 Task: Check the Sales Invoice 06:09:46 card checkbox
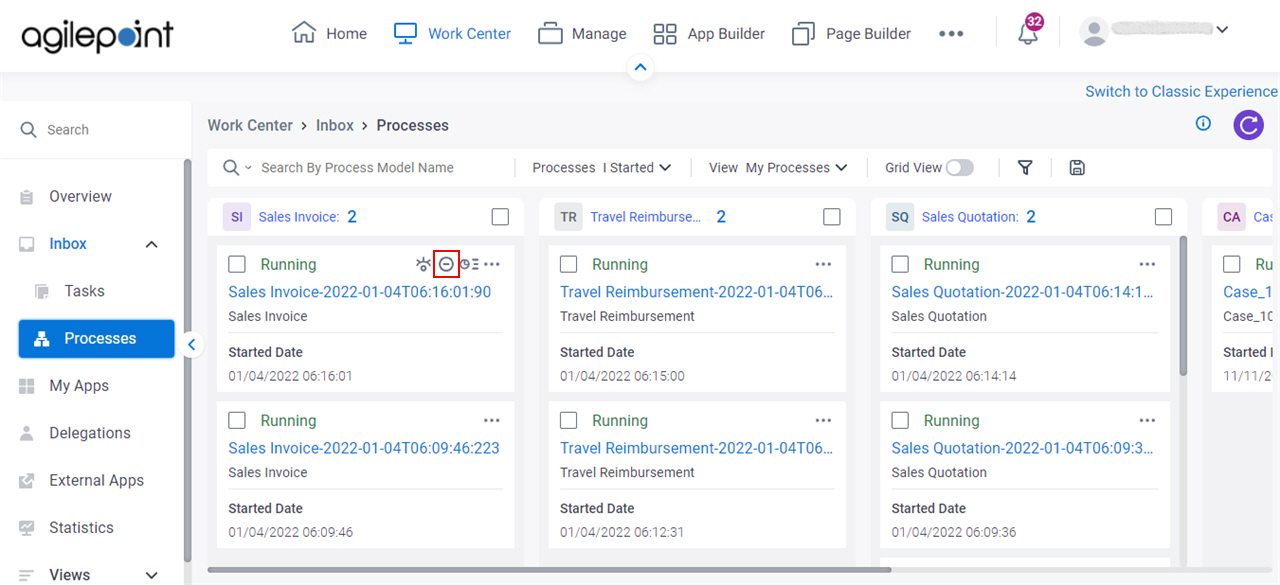coord(237,420)
